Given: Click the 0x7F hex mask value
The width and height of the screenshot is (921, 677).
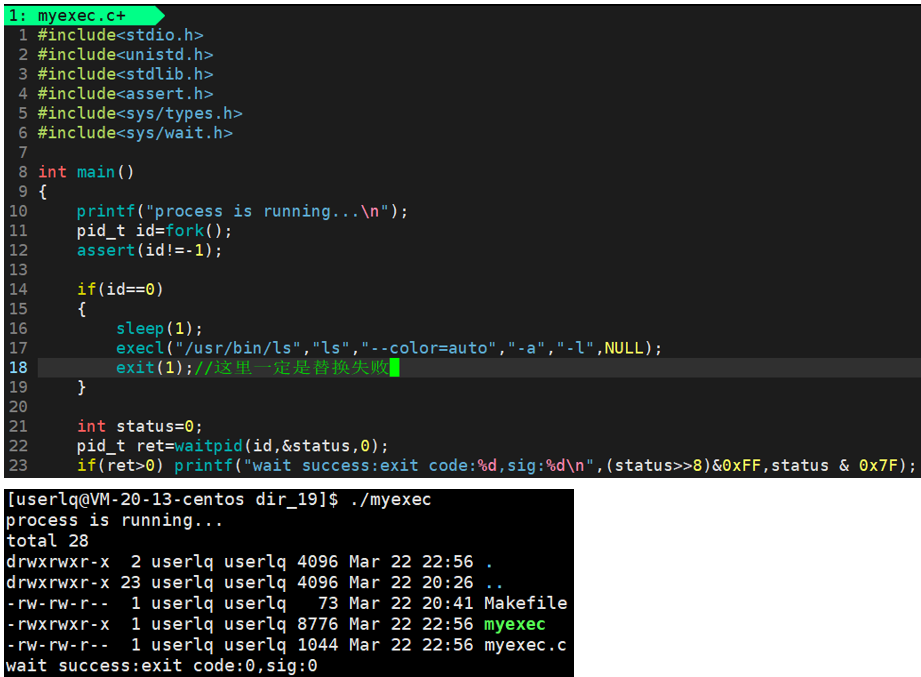Looking at the screenshot, I should click(x=878, y=466).
